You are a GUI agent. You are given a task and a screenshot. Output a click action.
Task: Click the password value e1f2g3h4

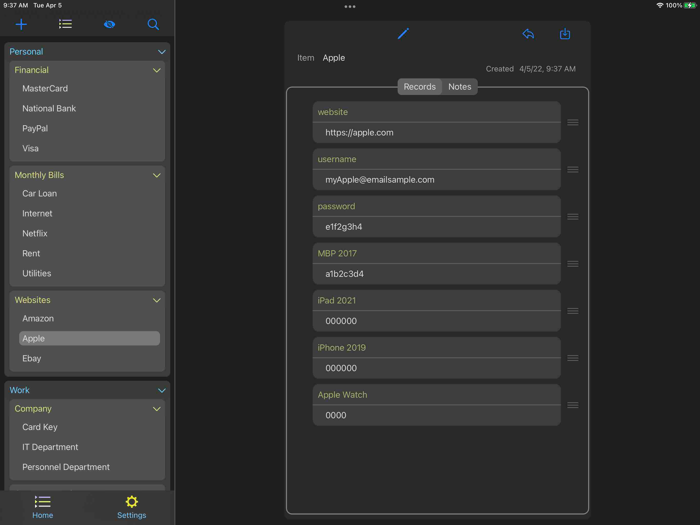[344, 227]
